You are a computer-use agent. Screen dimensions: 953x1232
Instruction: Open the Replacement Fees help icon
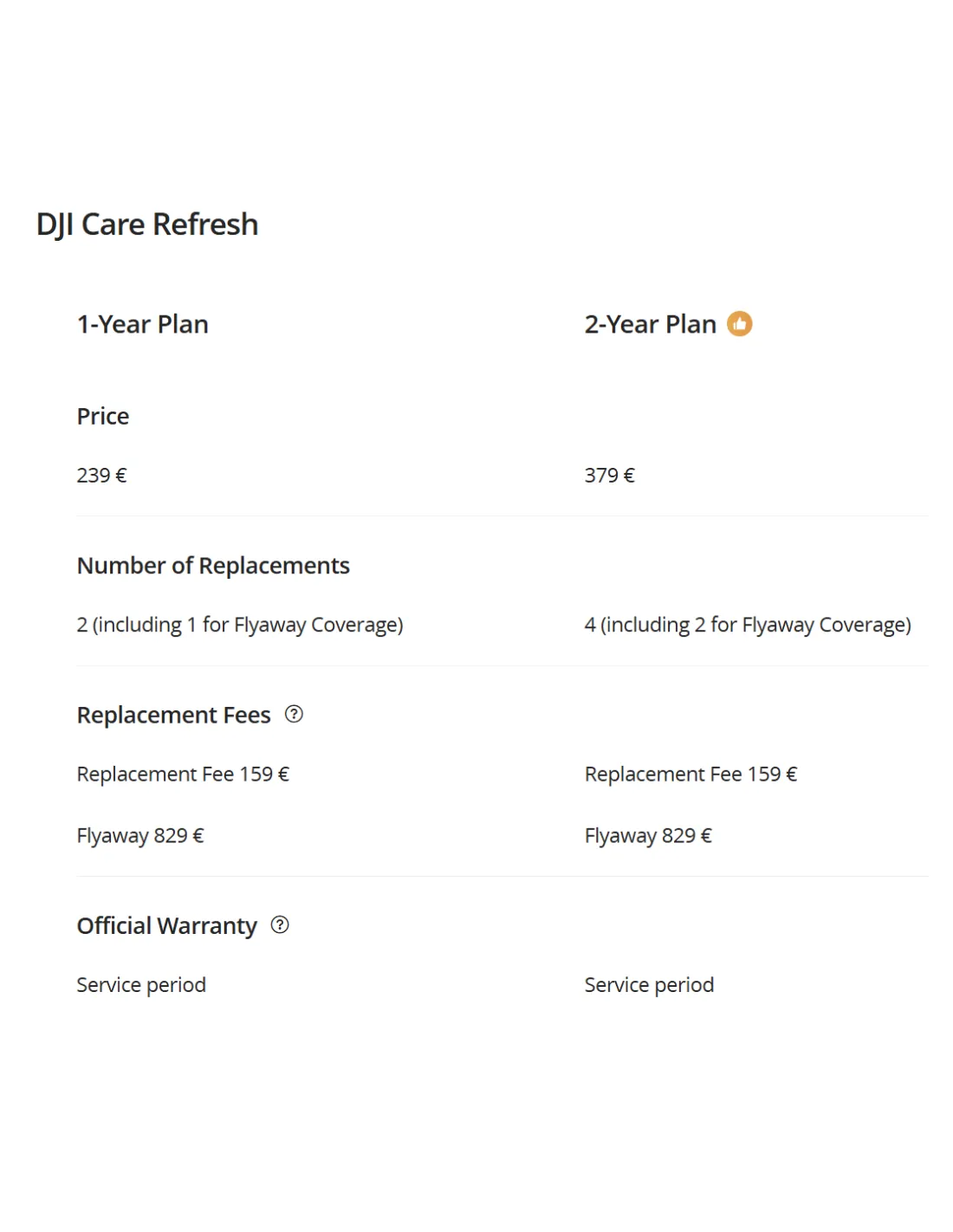[294, 714]
